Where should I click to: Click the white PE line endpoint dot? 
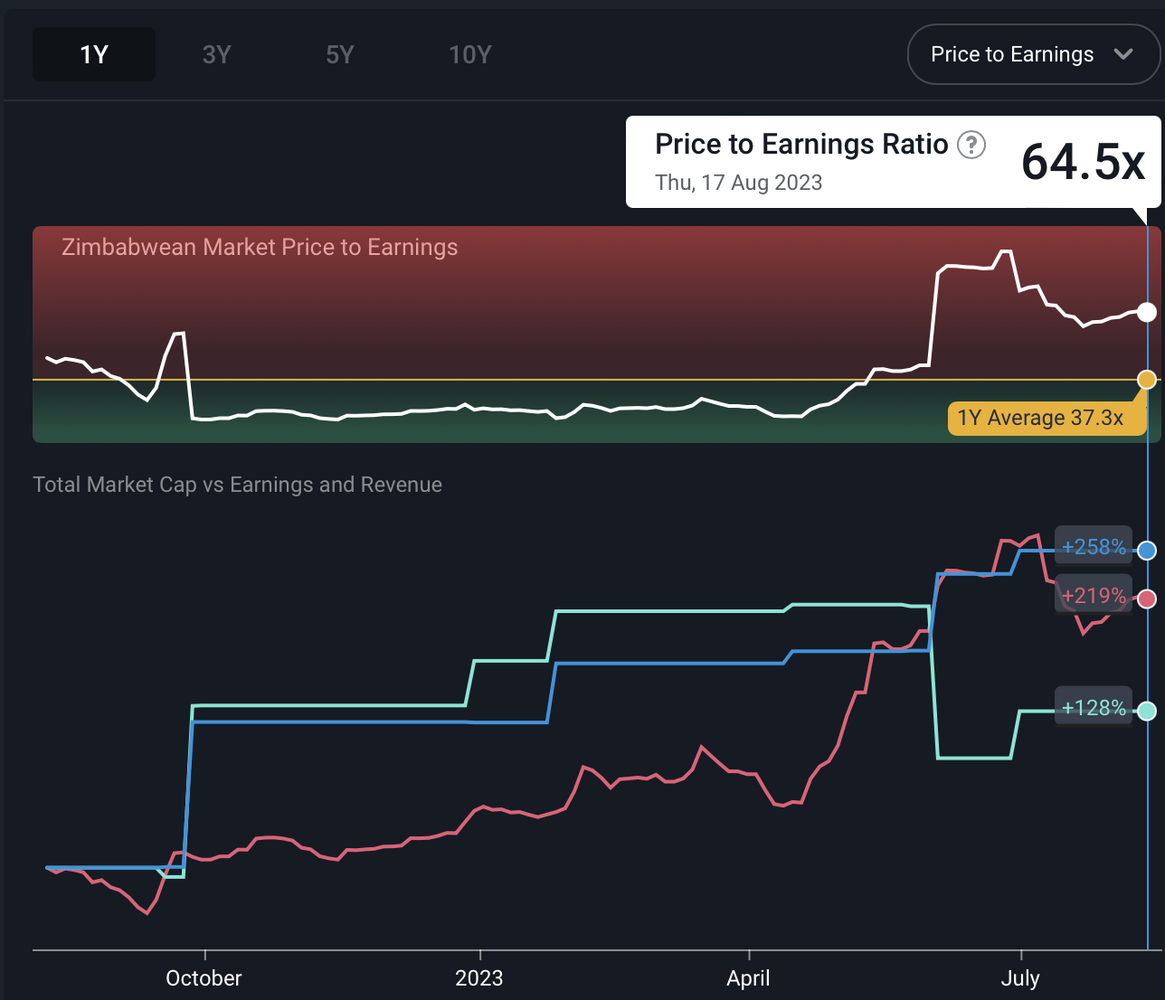[x=1147, y=312]
